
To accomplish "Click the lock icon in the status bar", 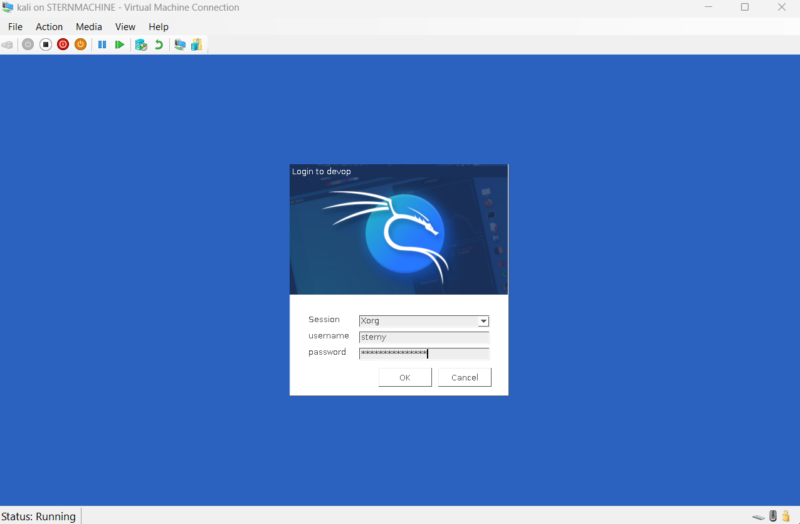I will (786, 516).
